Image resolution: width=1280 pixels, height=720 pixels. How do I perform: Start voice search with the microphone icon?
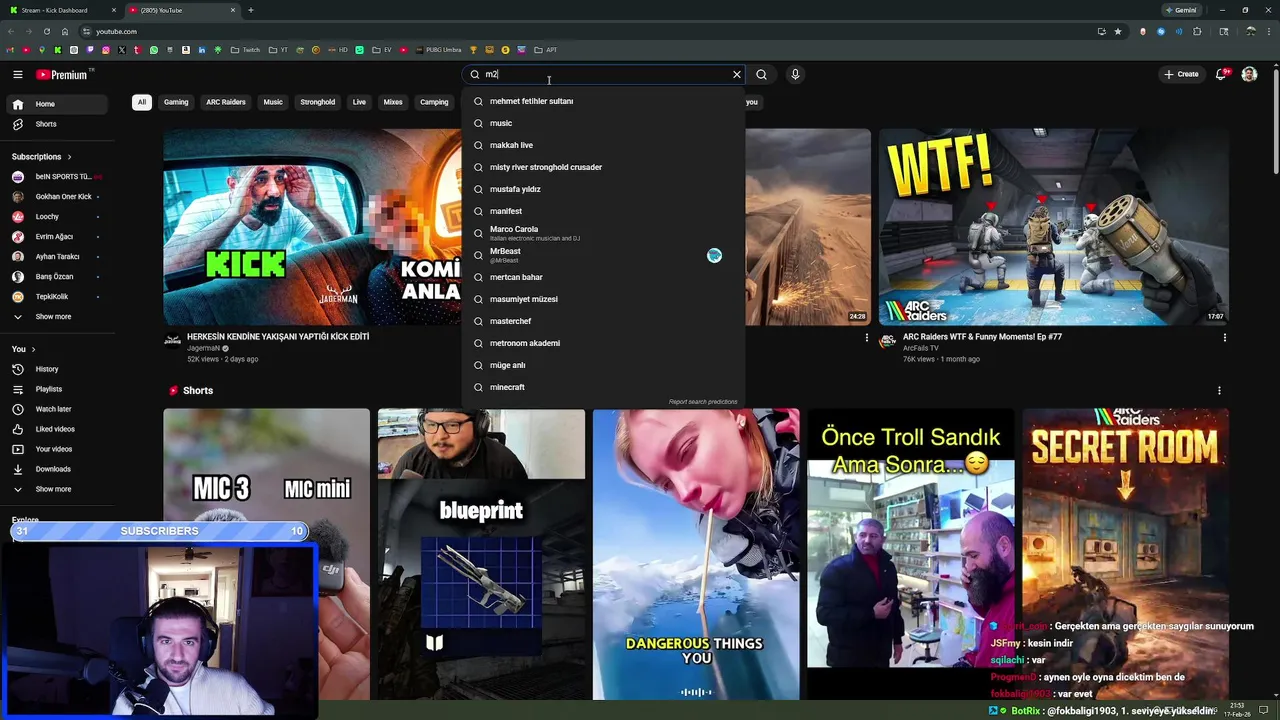[x=795, y=74]
